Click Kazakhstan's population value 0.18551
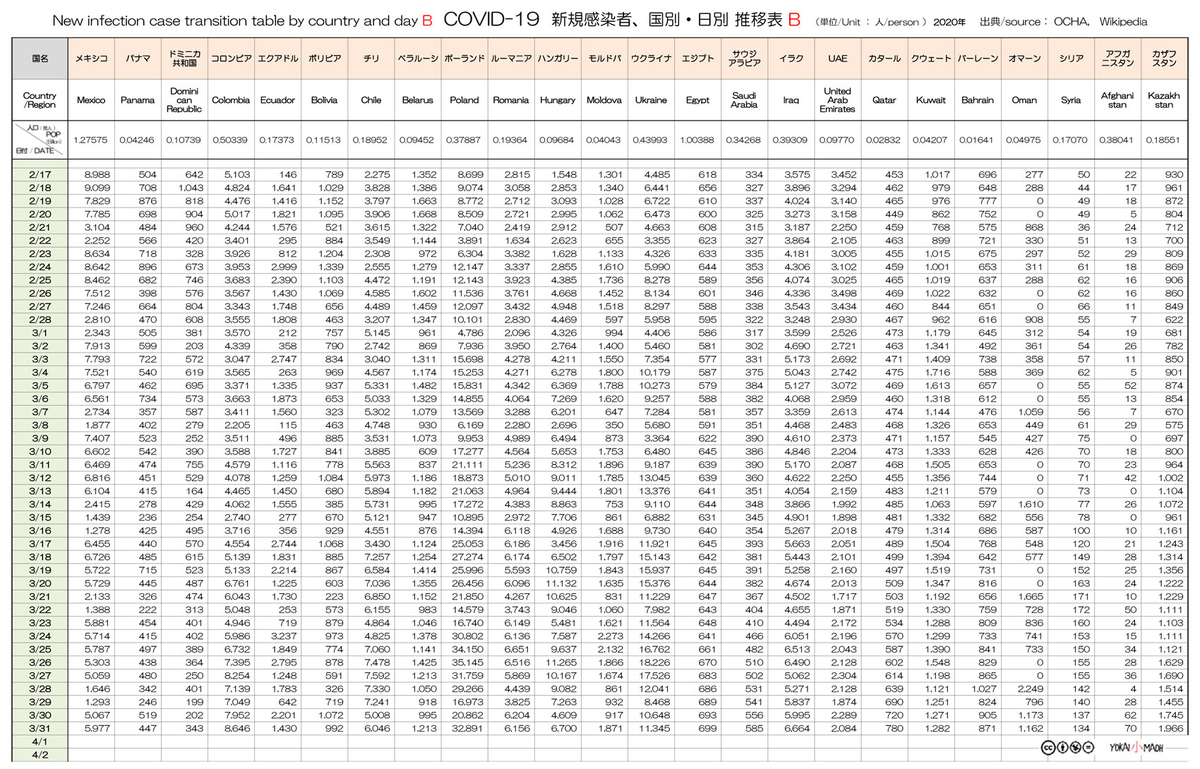This screenshot has width=1200, height=769. 1163,141
